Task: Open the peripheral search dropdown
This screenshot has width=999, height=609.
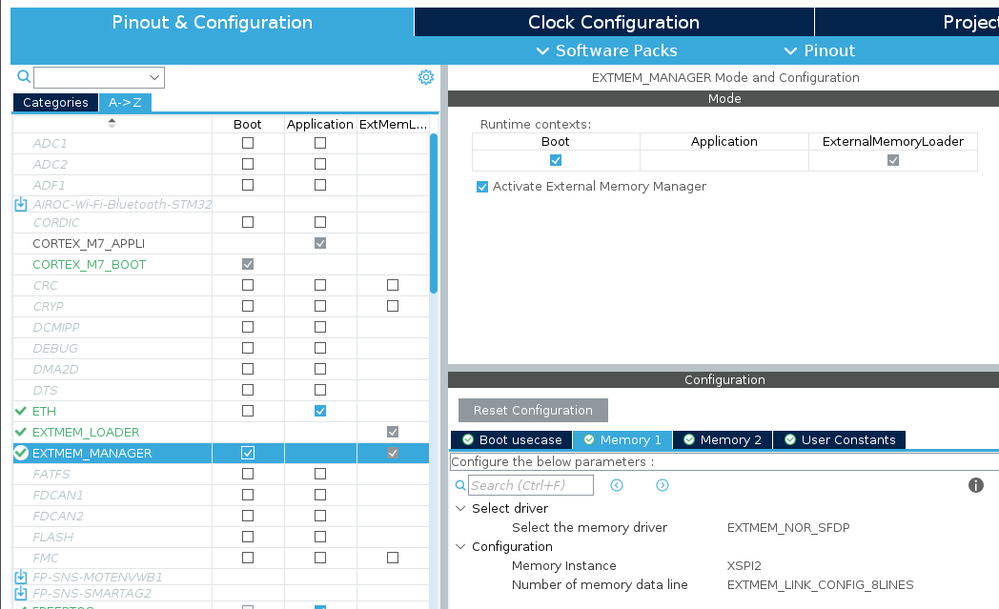Action: (x=154, y=77)
